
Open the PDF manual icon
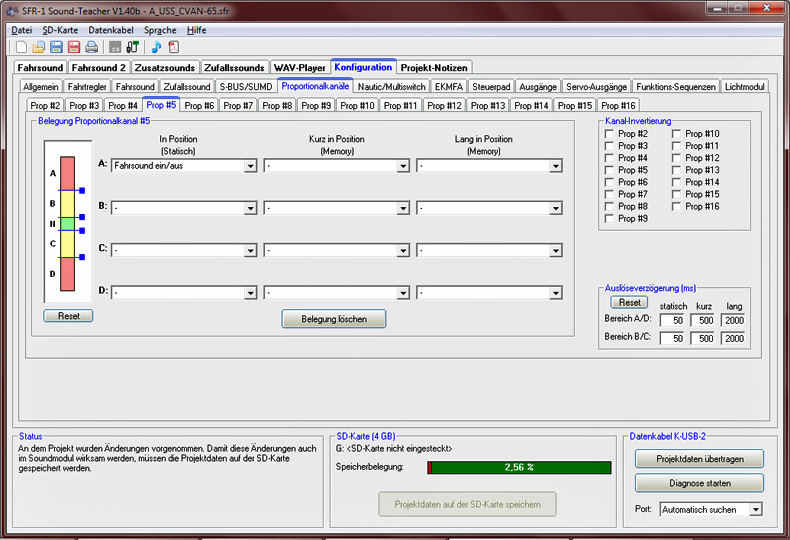pyautogui.click(x=174, y=47)
